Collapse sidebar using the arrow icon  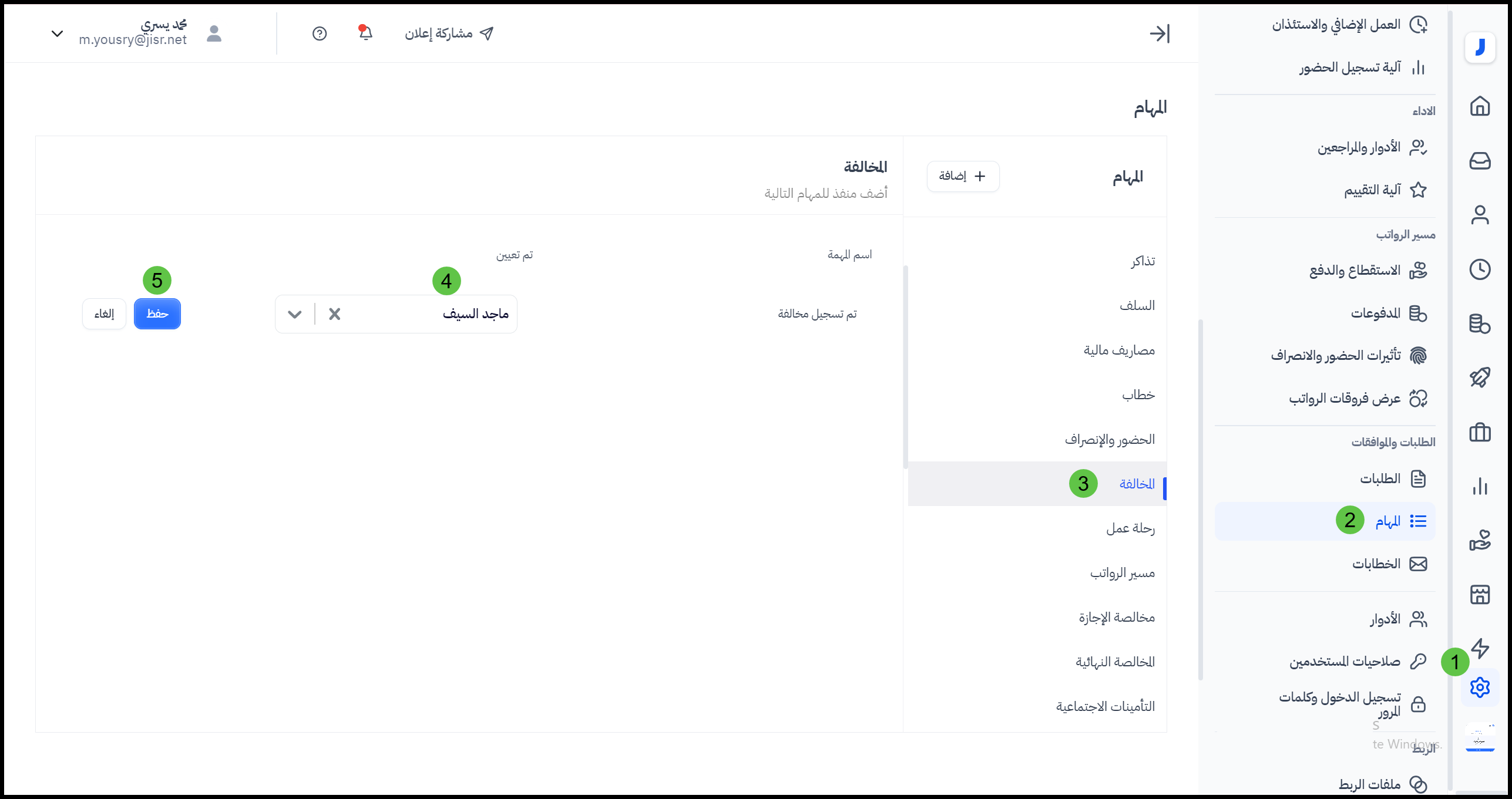pos(1160,33)
